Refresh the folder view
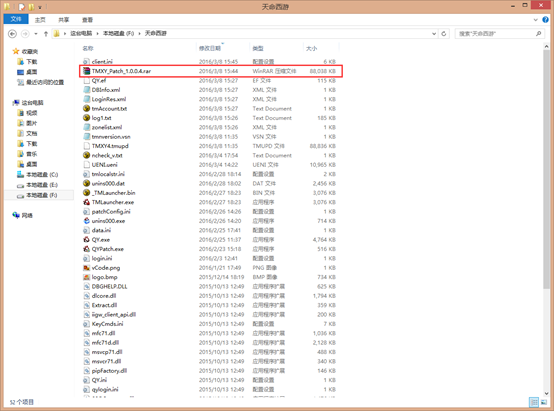 tap(444, 34)
